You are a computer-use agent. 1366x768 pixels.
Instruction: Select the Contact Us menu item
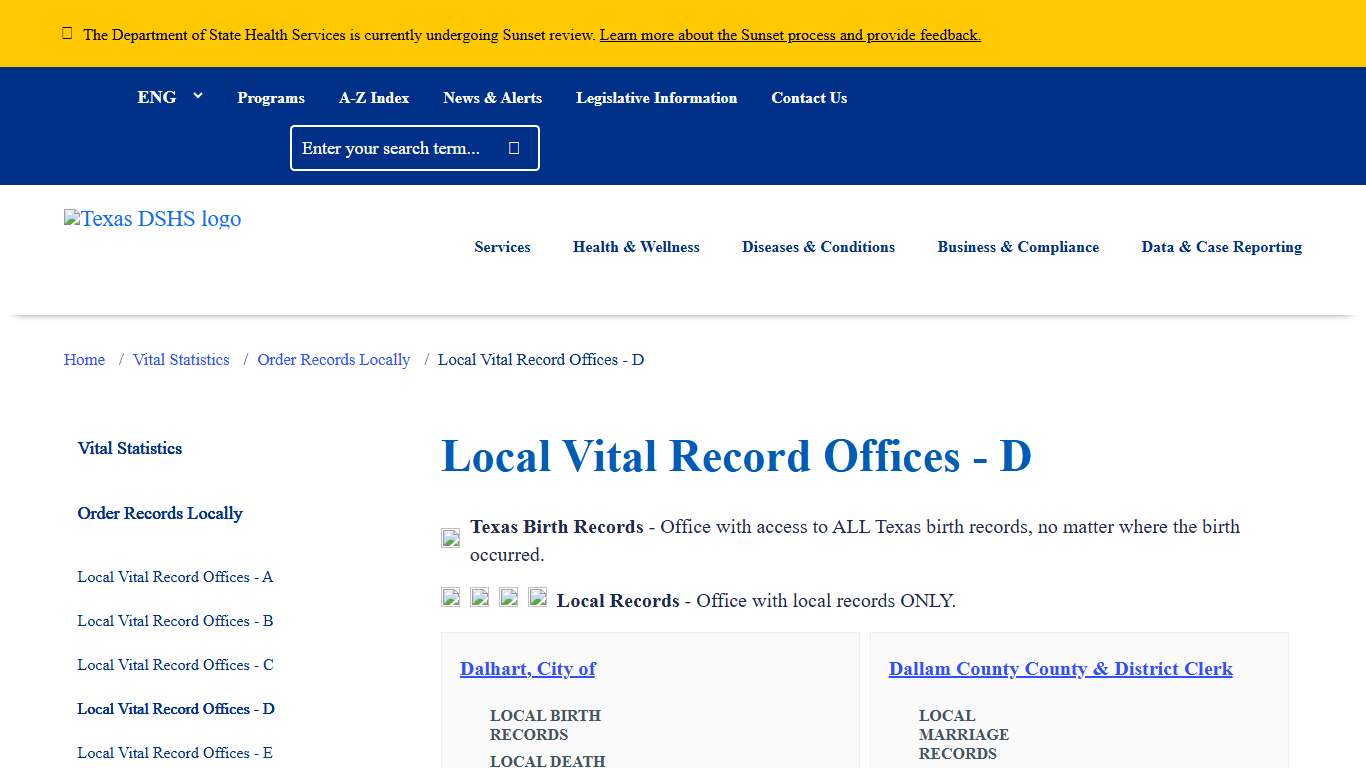[809, 97]
